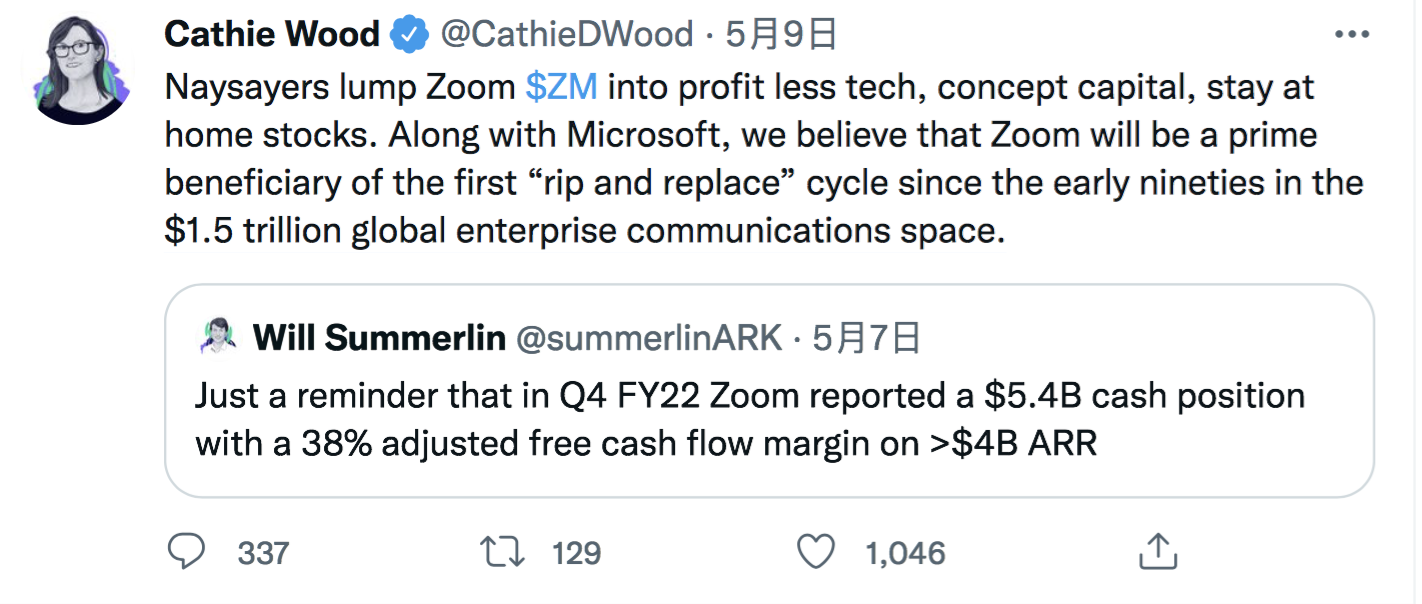
Task: Go to Cathie Wood's profile via display name
Action: coord(271,35)
